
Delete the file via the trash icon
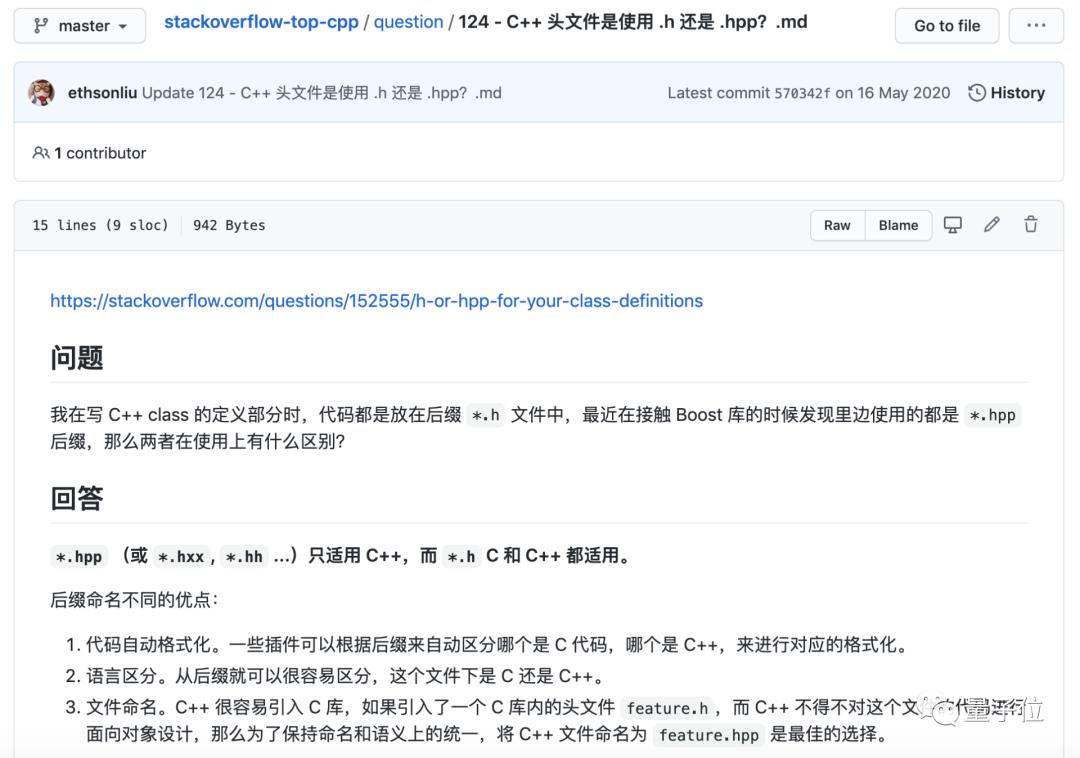click(1031, 225)
